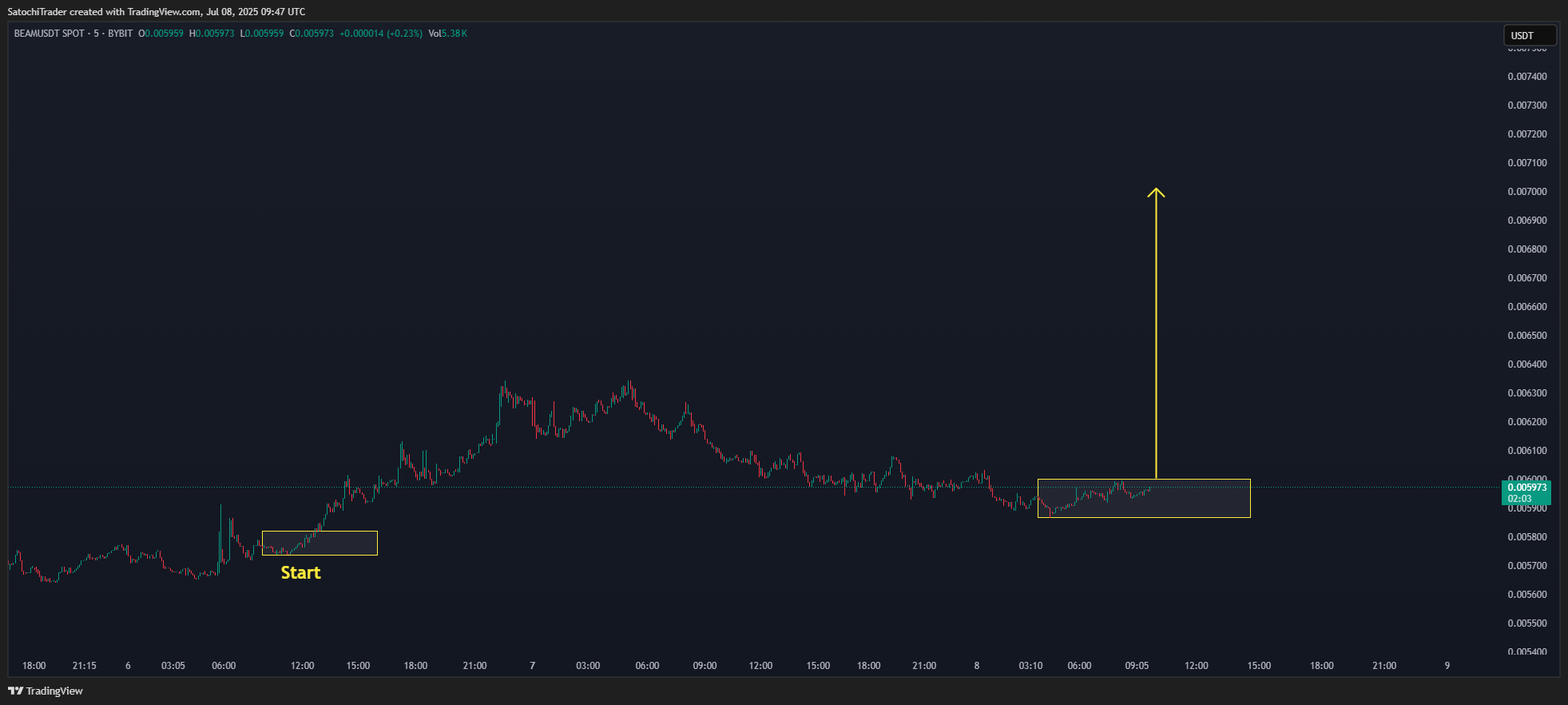Screen dimensions: 1568x705
Task: Click the 03:10 time axis label
Action: 1030,666
